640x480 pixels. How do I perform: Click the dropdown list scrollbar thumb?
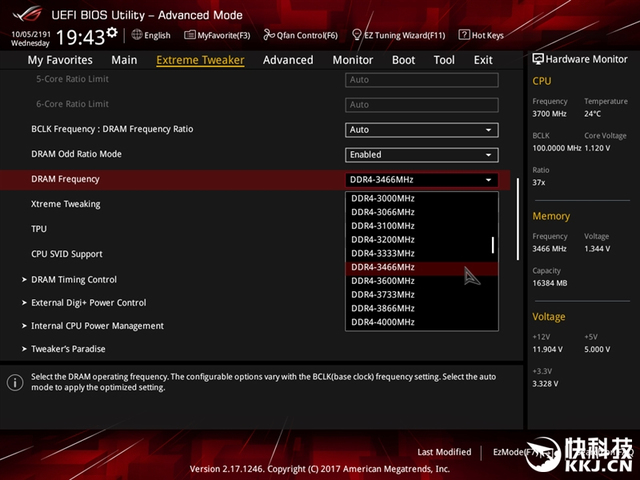(493, 245)
